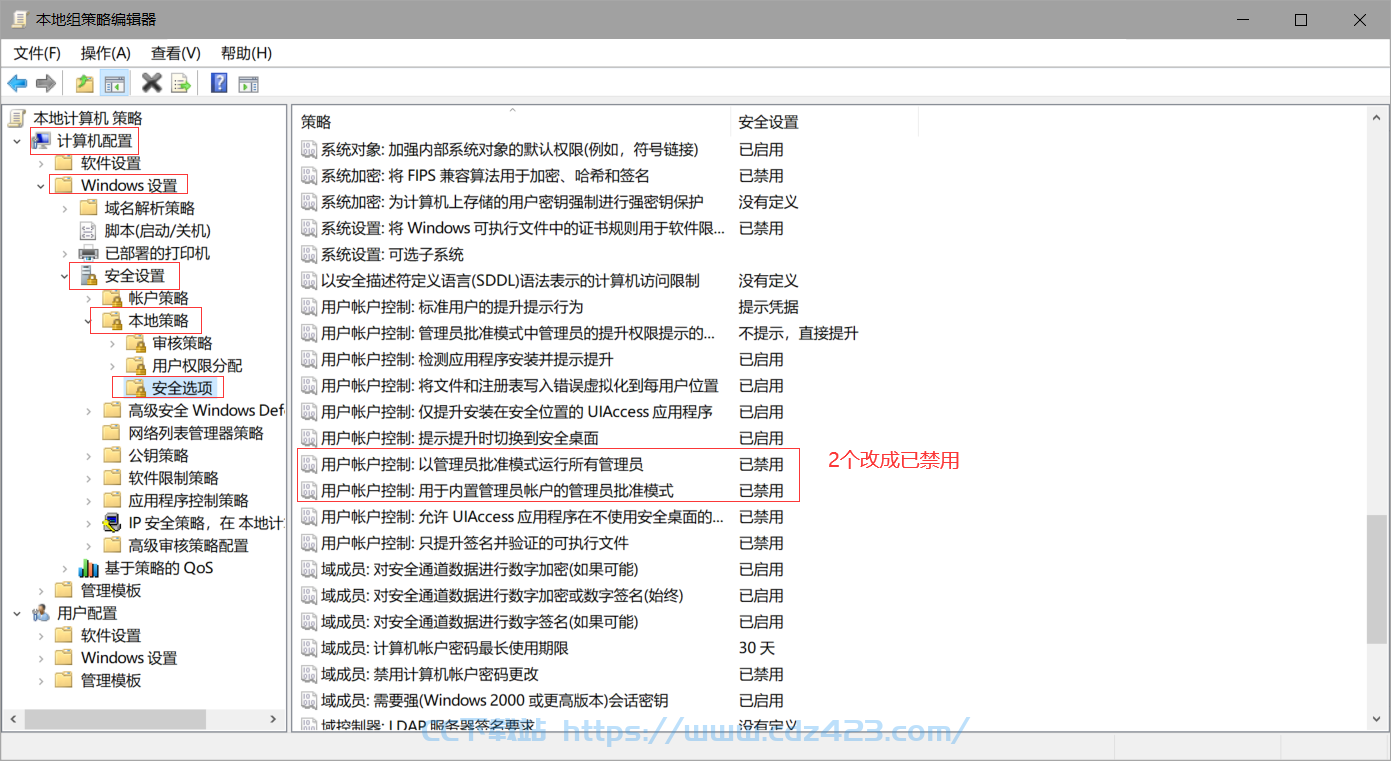Click the 安全设置 lock icon in tree
The width and height of the screenshot is (1391, 761).
(88, 276)
